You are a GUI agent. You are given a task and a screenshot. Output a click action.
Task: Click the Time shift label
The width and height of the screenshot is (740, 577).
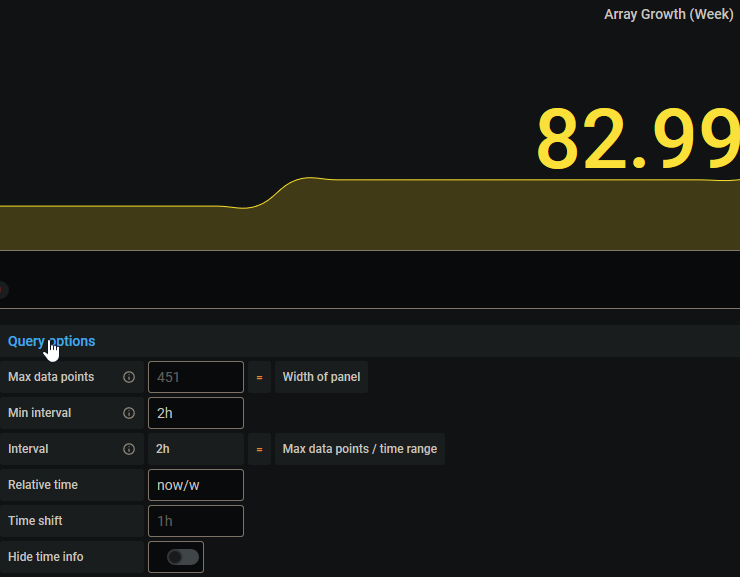(35, 521)
